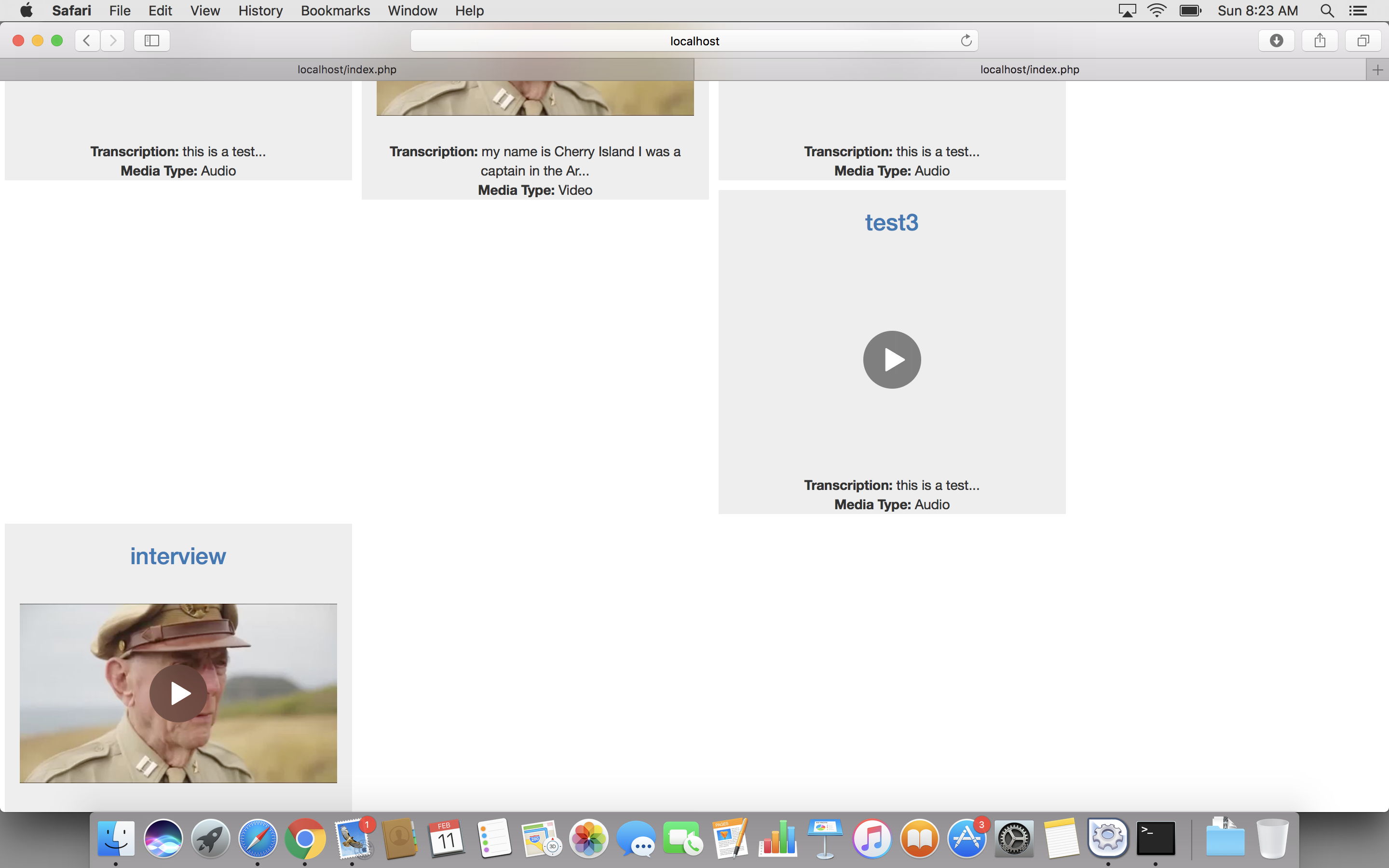Toggle the Safari sidebar button
This screenshot has height=868, width=1389.
pyautogui.click(x=151, y=40)
